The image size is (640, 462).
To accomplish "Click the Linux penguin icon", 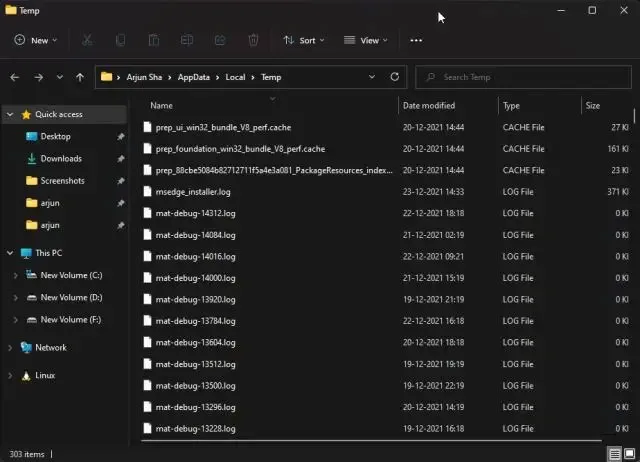I will tap(26, 375).
